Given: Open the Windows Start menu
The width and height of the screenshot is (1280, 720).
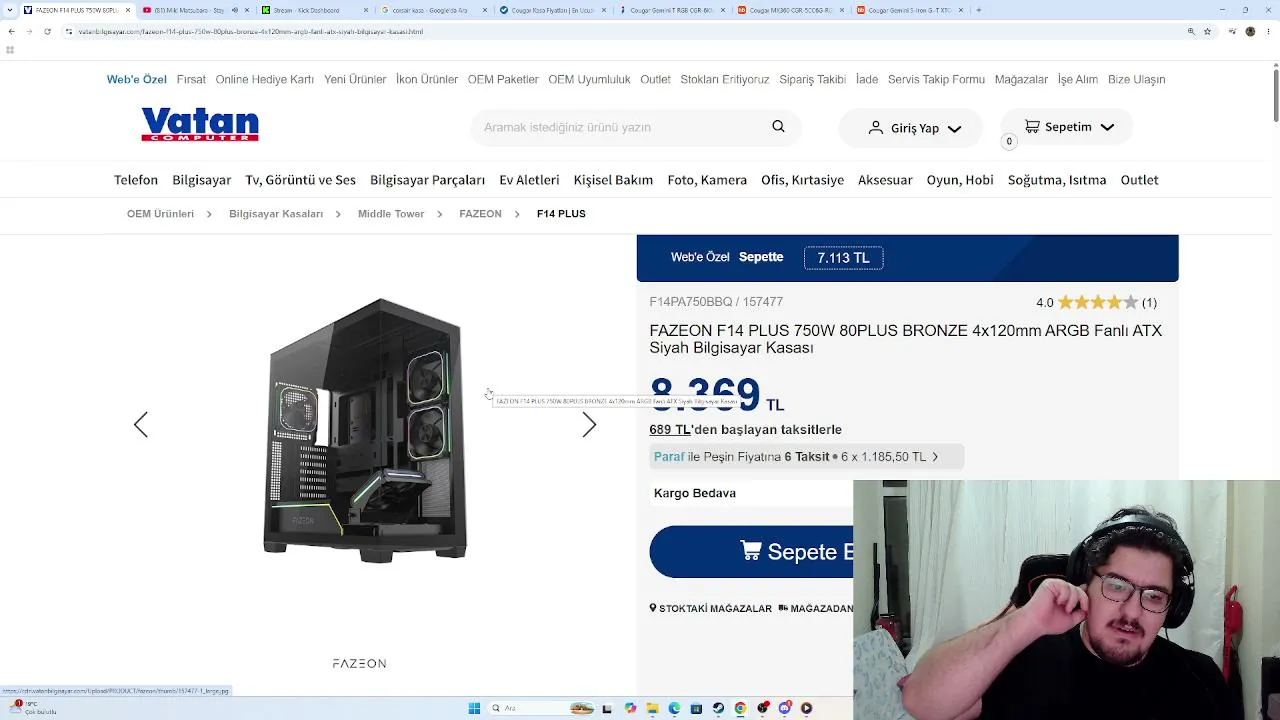Looking at the screenshot, I should (x=474, y=708).
